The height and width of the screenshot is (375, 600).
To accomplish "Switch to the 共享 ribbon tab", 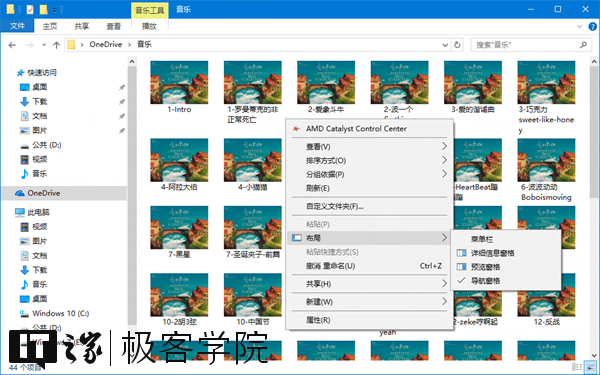I will tap(82, 26).
